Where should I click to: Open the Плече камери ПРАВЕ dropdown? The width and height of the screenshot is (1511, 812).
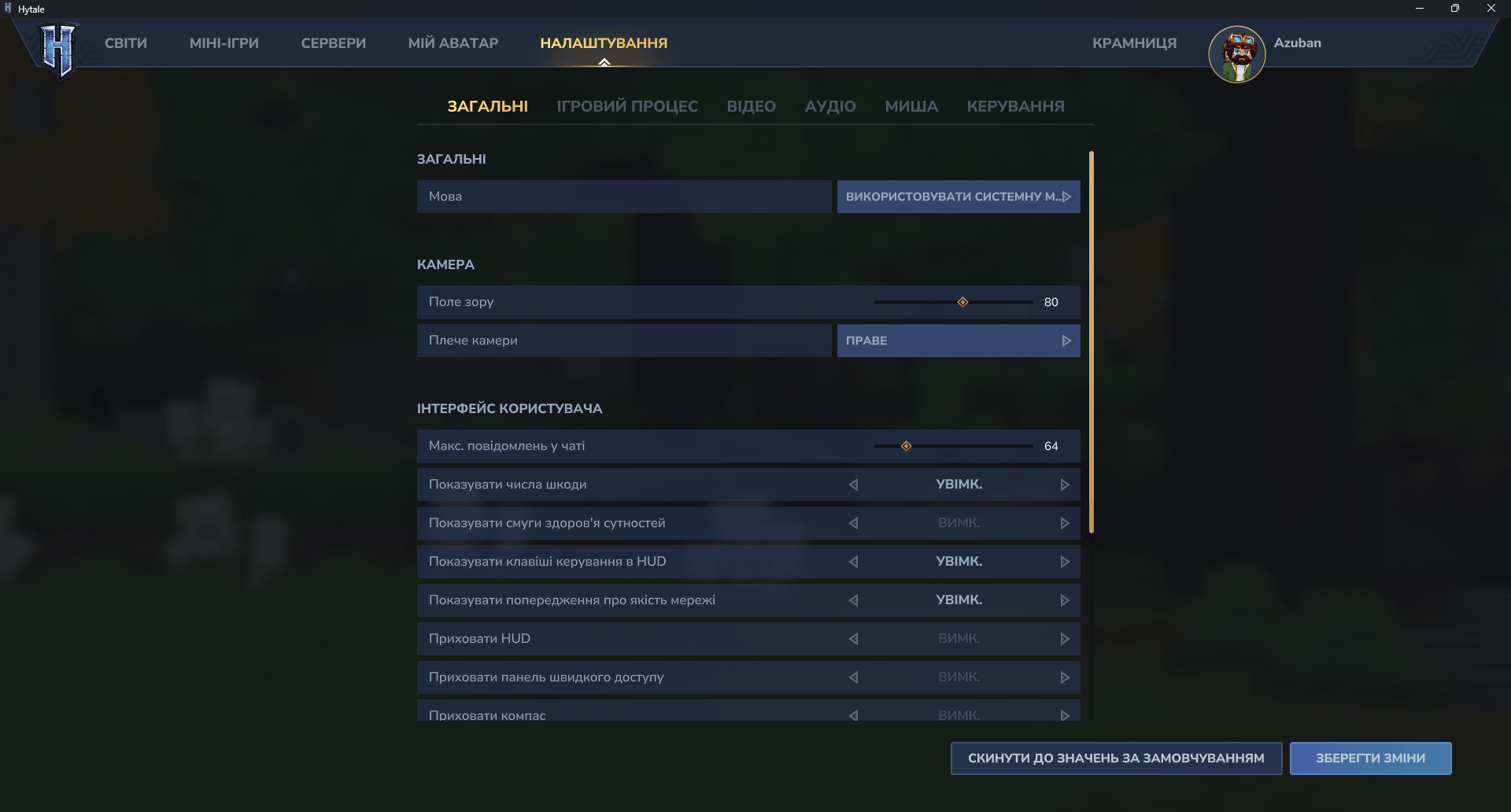pos(958,341)
